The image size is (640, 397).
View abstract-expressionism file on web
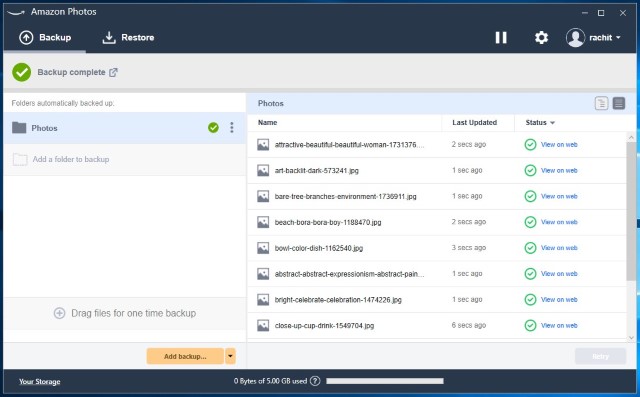559,274
